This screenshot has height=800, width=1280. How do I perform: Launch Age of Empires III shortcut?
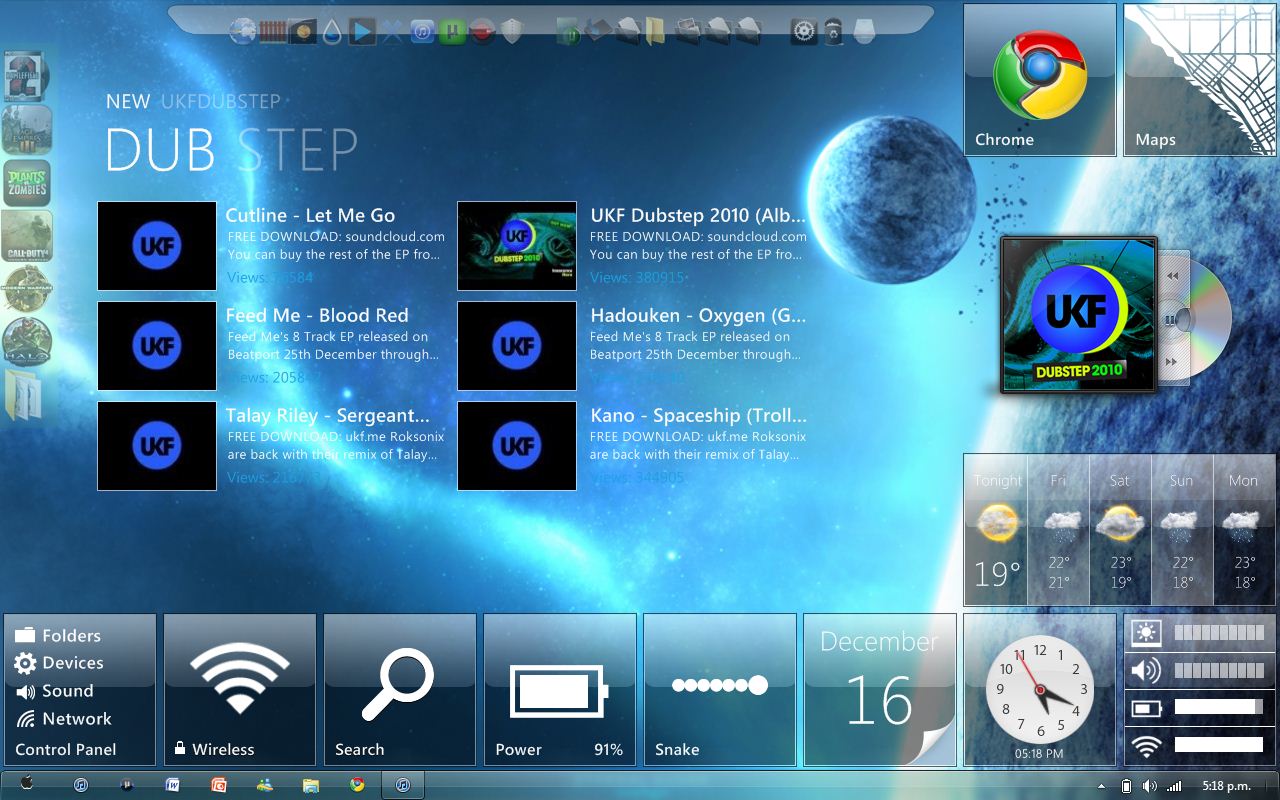[26, 130]
